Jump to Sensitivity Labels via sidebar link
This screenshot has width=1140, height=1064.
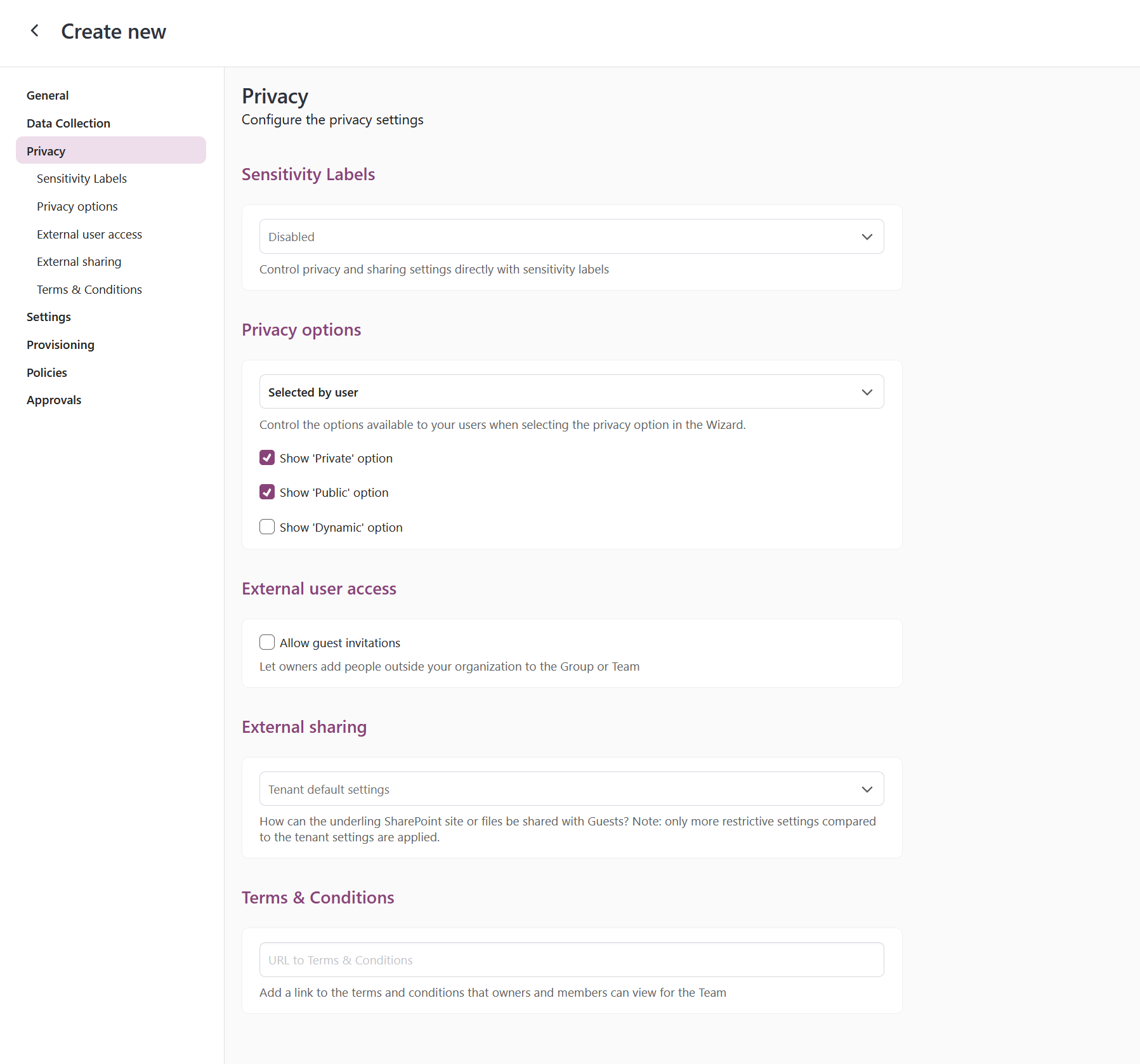click(x=81, y=178)
